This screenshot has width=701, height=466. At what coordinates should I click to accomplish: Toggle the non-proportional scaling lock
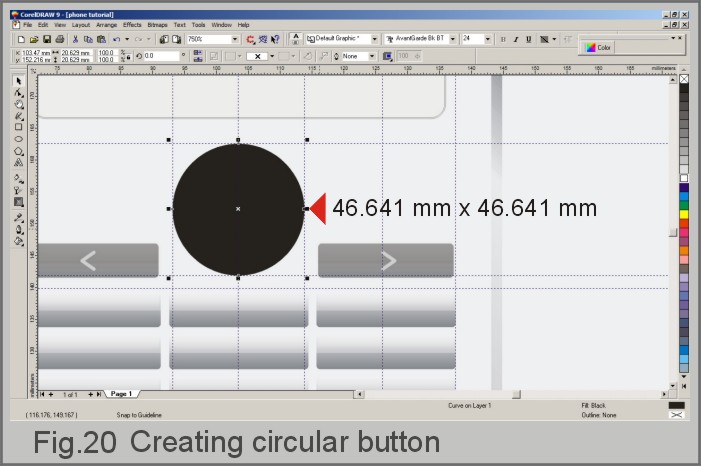128,57
